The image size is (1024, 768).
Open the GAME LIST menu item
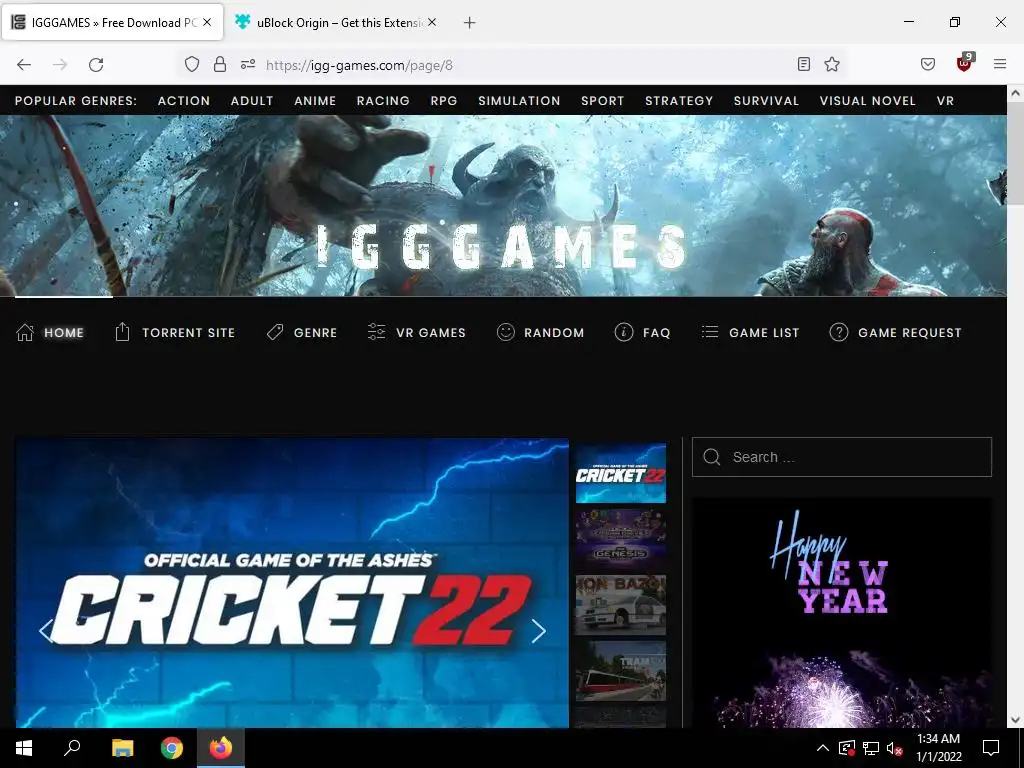[750, 332]
